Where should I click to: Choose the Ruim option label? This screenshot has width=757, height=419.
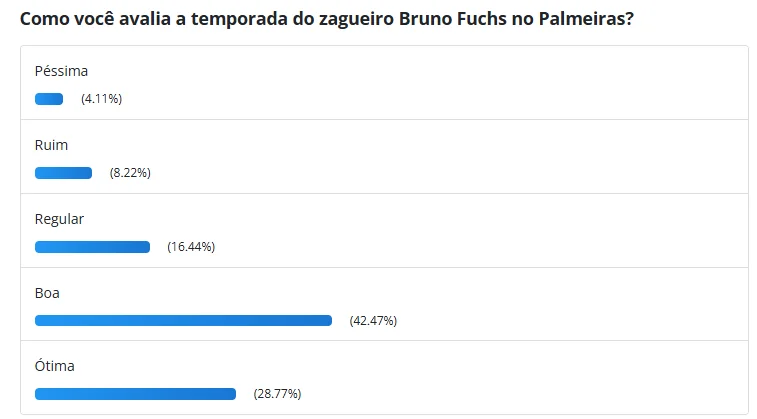click(51, 145)
